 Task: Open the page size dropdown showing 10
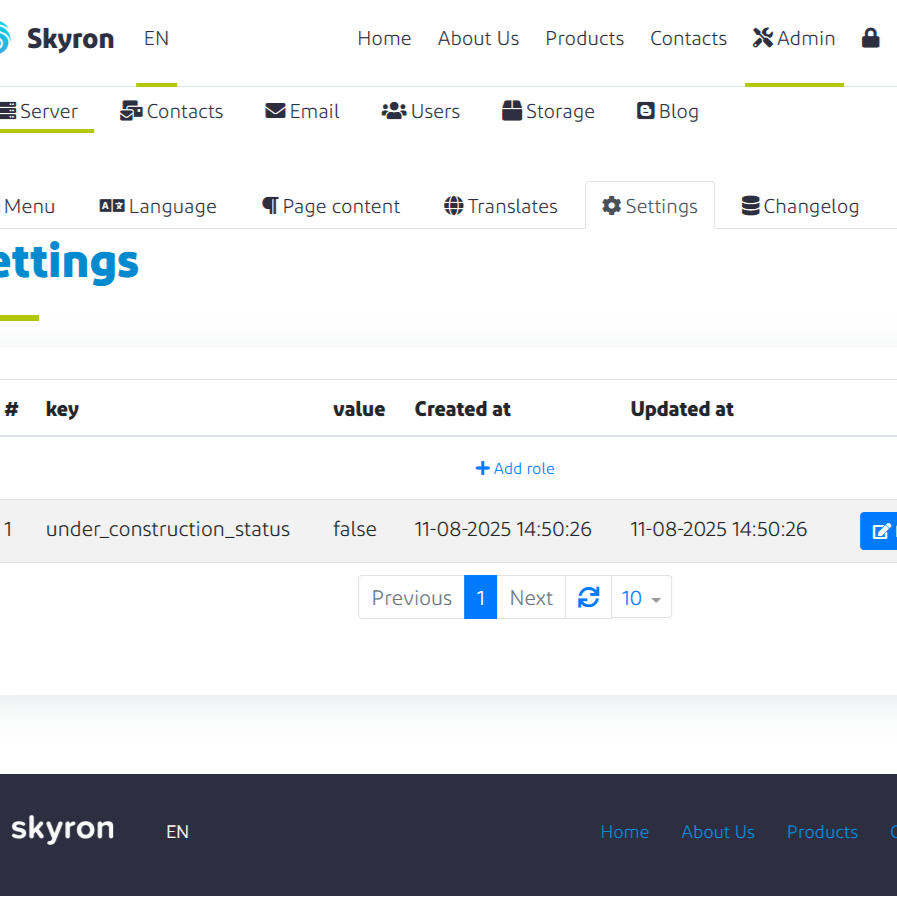[x=640, y=597]
